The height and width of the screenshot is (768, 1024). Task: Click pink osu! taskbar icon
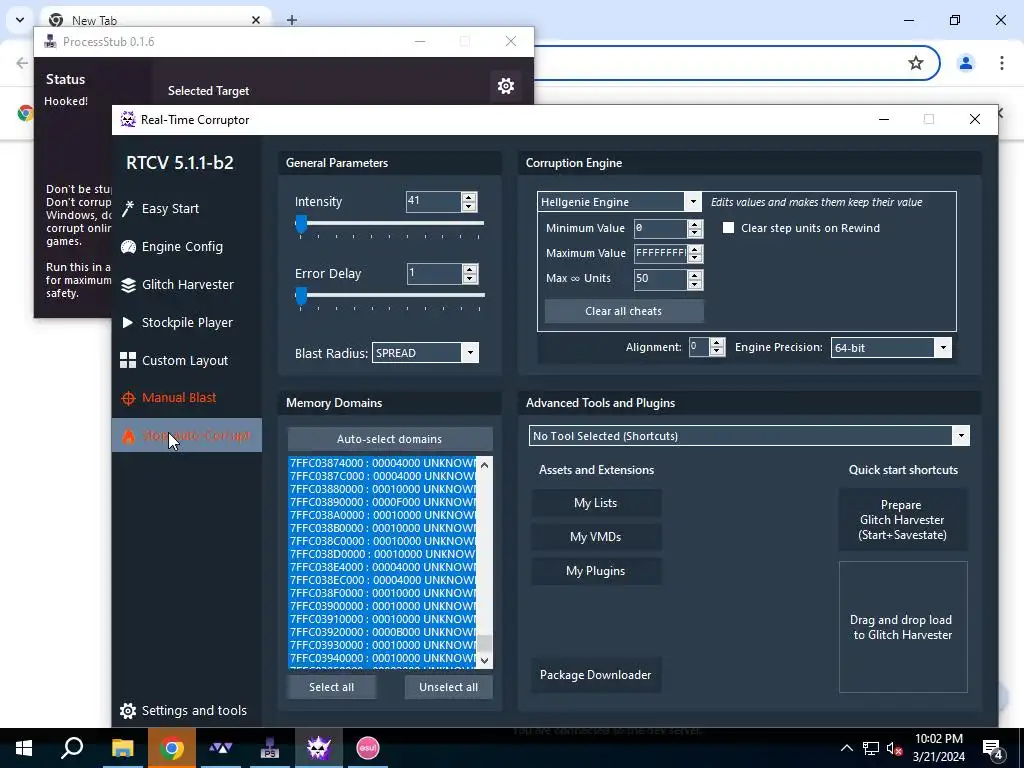point(368,748)
